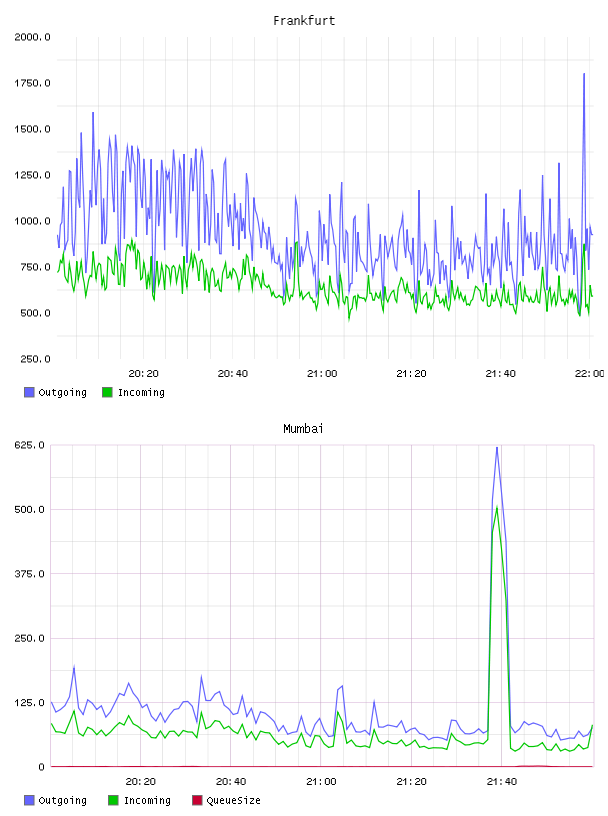Click the 1250.0 y-axis label on Frankfurt chart
This screenshot has width=608, height=816.
click(x=32, y=175)
